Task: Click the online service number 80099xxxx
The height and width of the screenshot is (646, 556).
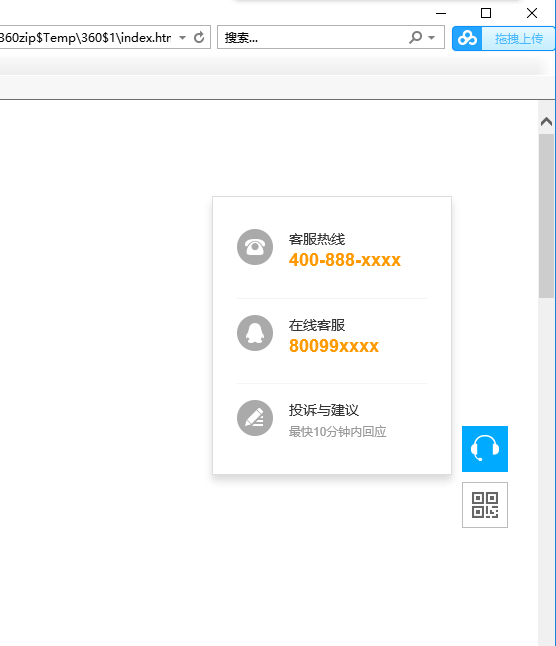Action: (x=334, y=346)
